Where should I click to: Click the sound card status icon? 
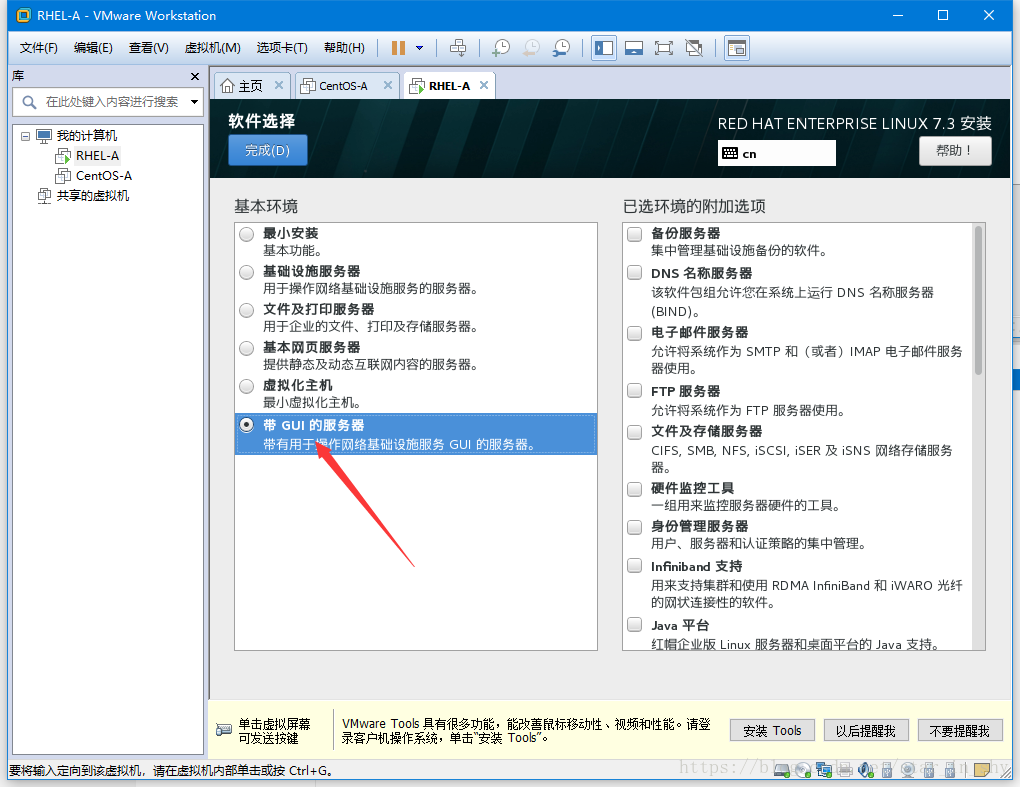tap(866, 771)
